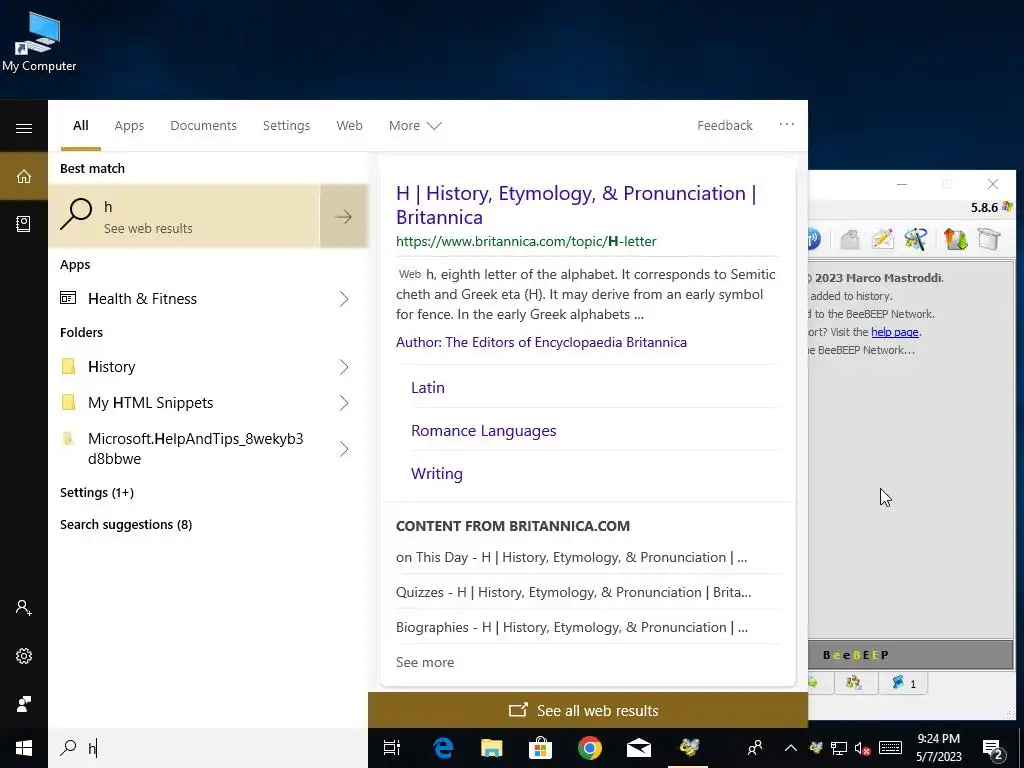Click the muted volume tray icon
Image resolution: width=1024 pixels, height=768 pixels.
tap(863, 748)
